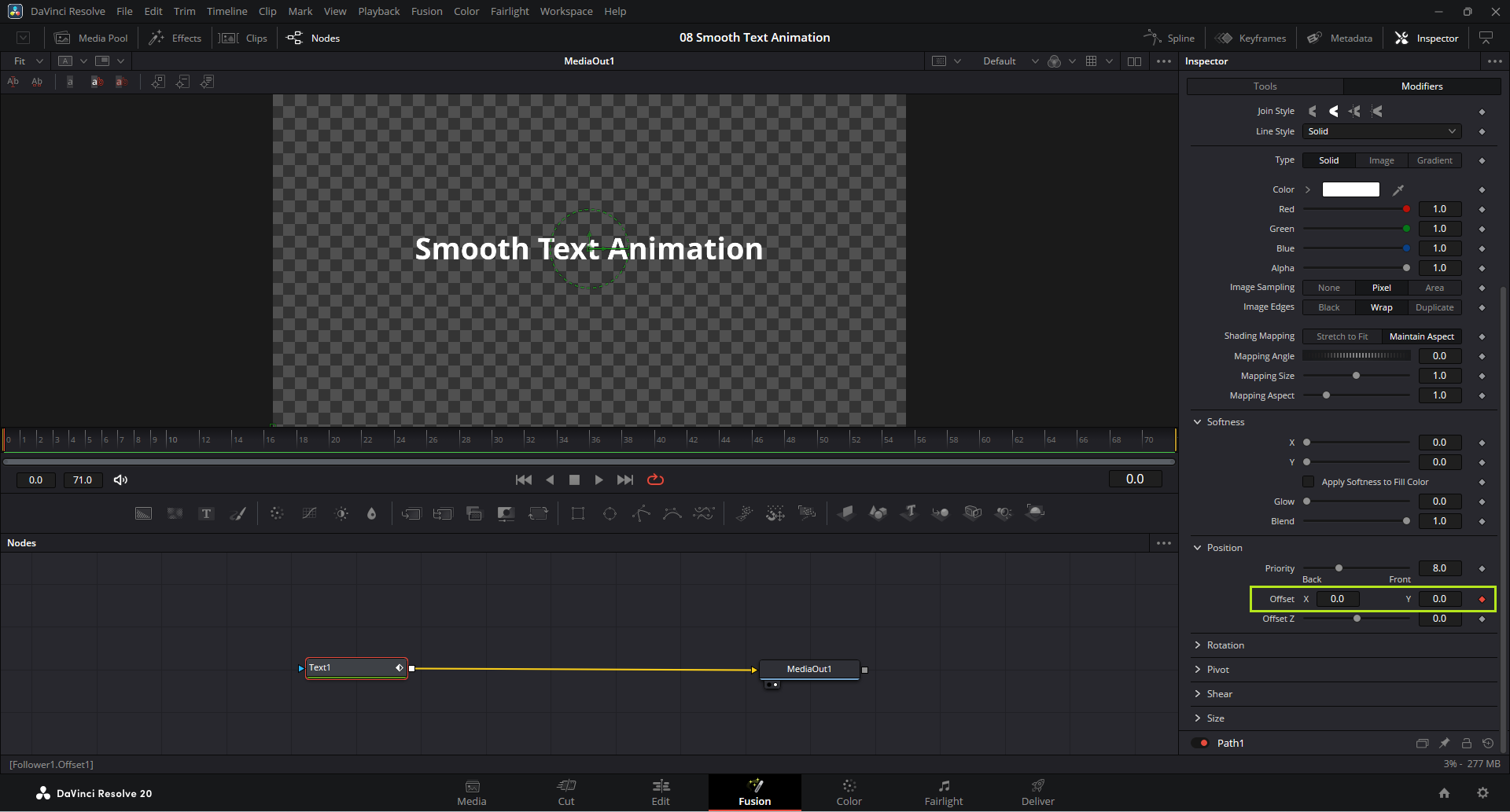Click the white Color swatch
This screenshot has width=1510, height=812.
coord(1350,189)
